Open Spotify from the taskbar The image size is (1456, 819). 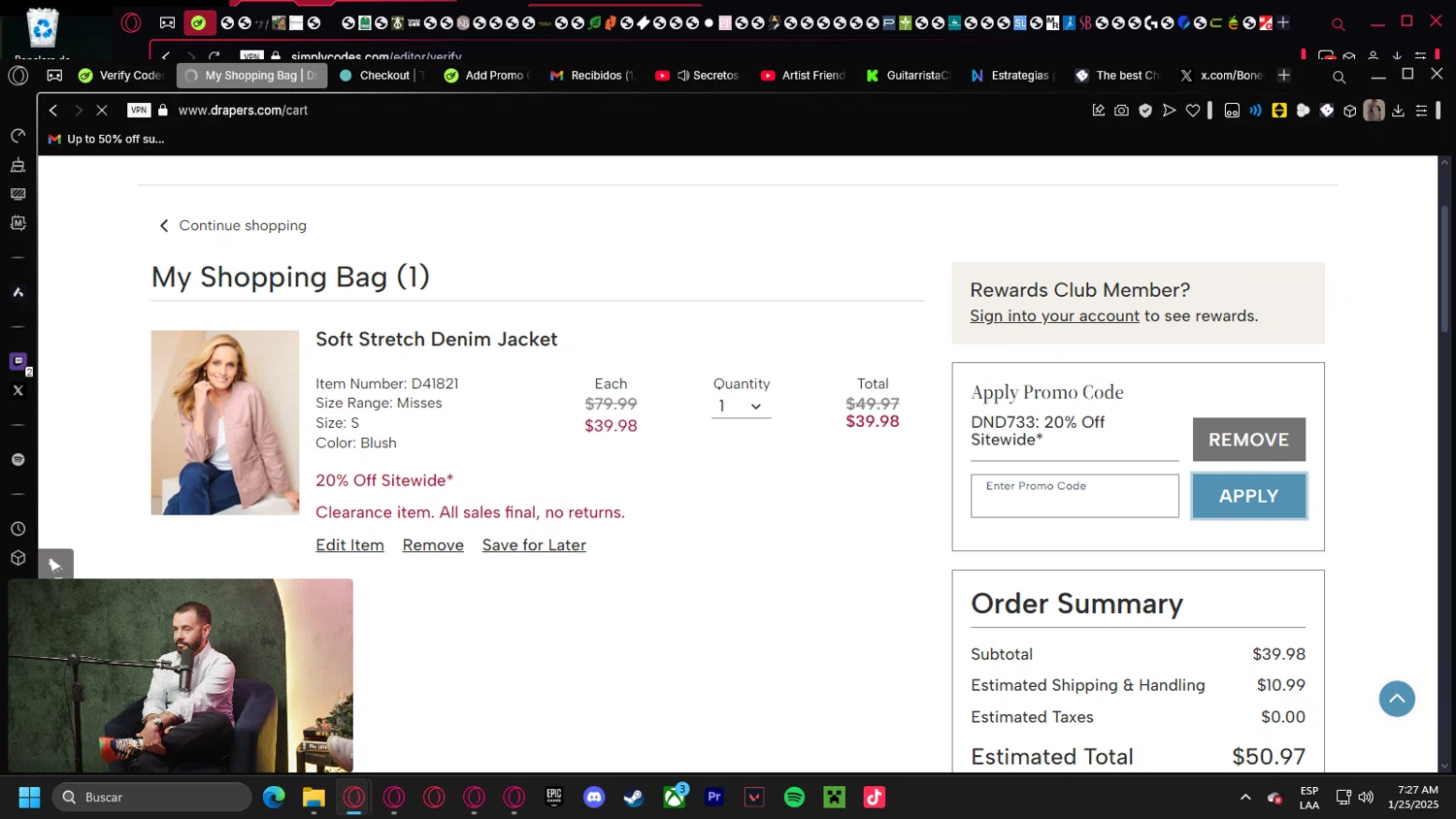click(794, 798)
